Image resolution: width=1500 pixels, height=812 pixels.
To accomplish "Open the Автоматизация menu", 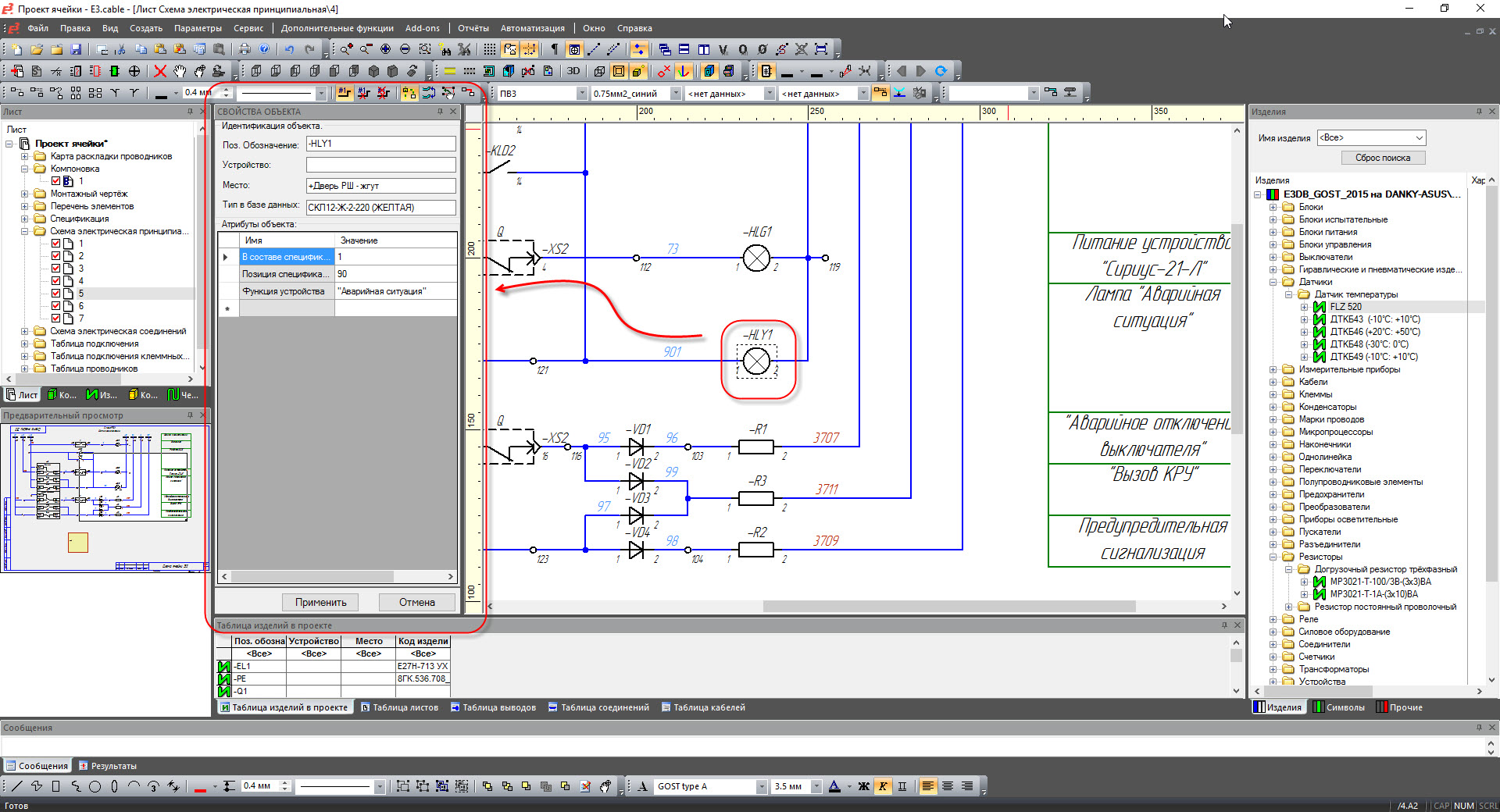I will pos(532,28).
